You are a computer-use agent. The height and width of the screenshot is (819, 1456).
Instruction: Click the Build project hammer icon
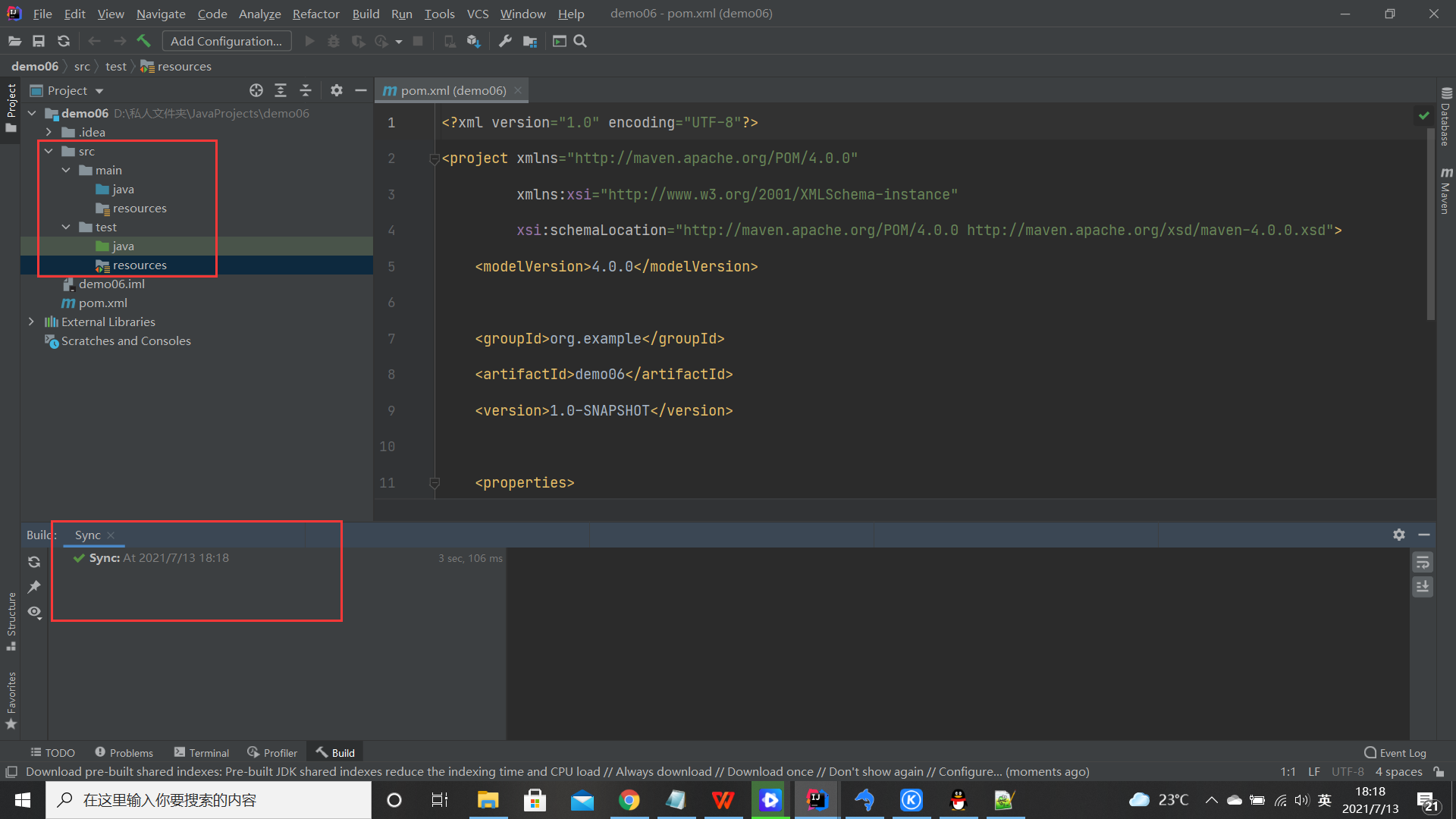(x=143, y=41)
